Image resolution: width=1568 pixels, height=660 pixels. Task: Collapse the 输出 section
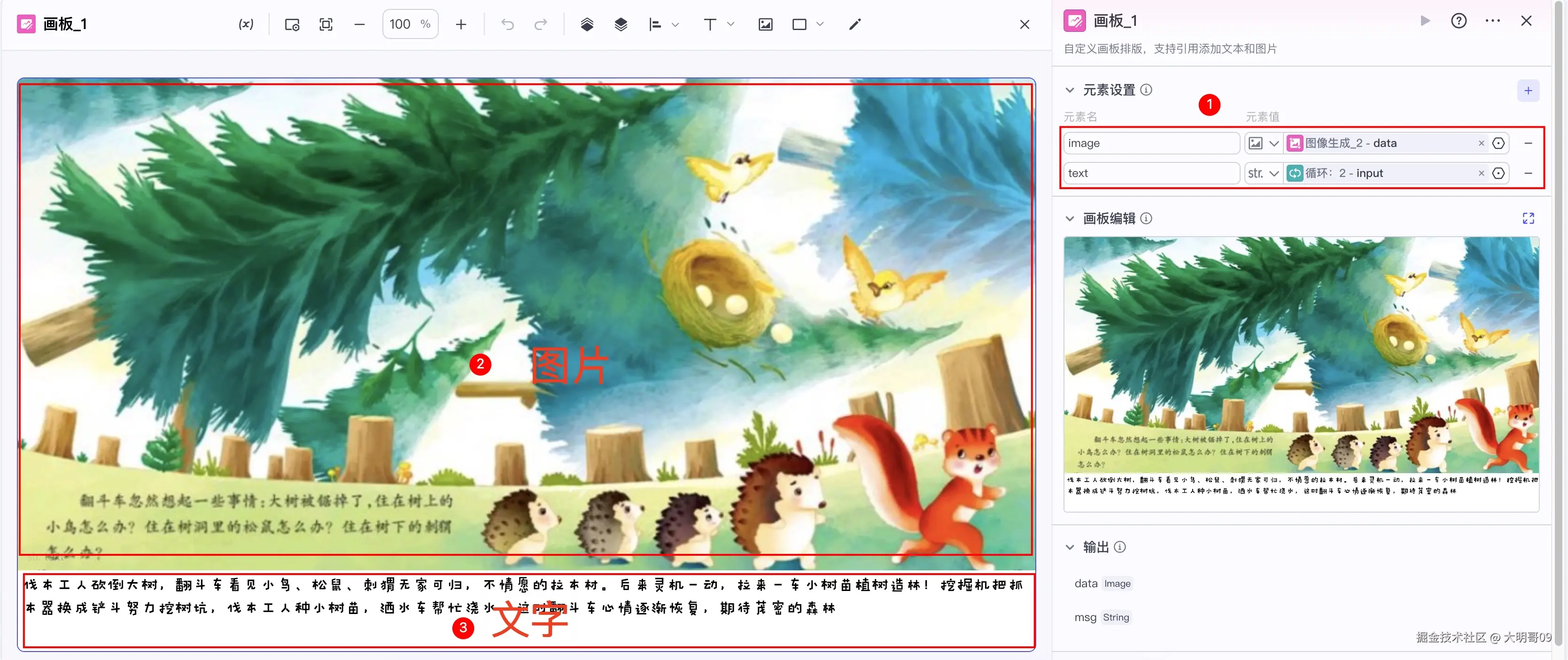coord(1070,547)
